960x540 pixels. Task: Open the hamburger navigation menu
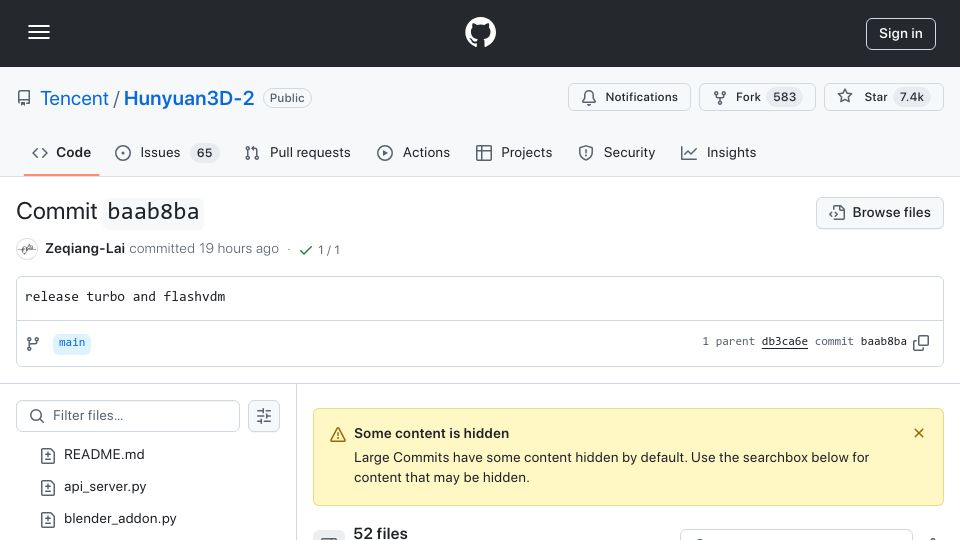(x=39, y=32)
